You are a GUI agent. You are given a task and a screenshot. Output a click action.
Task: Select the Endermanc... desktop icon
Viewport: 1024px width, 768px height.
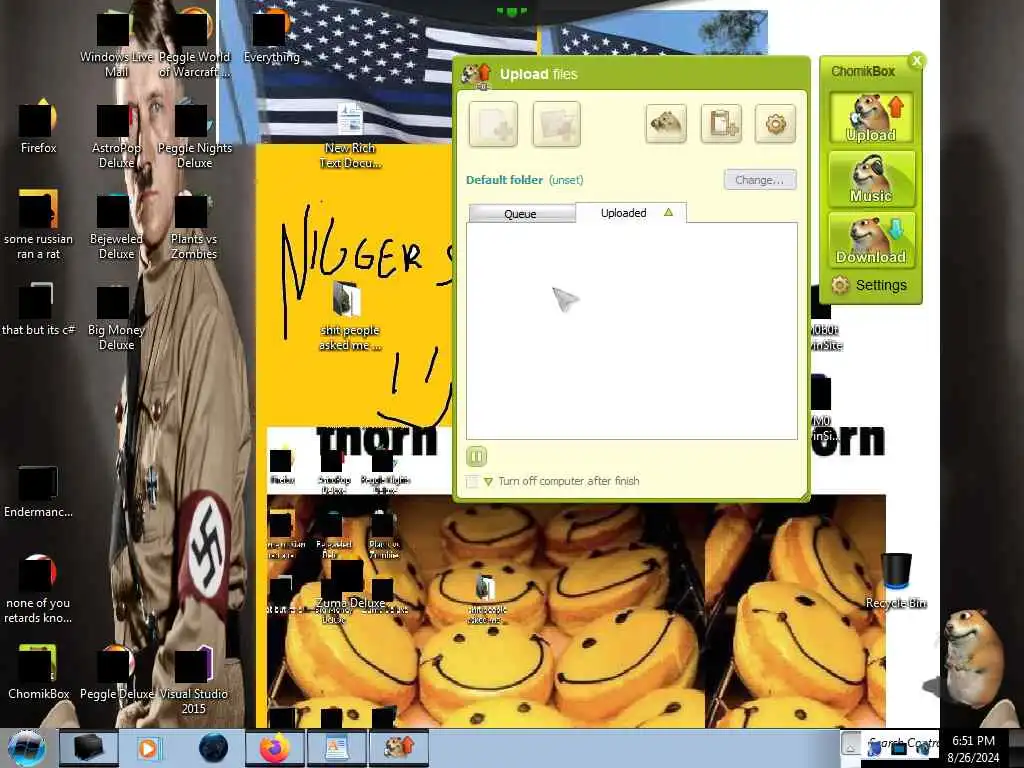[x=38, y=492]
